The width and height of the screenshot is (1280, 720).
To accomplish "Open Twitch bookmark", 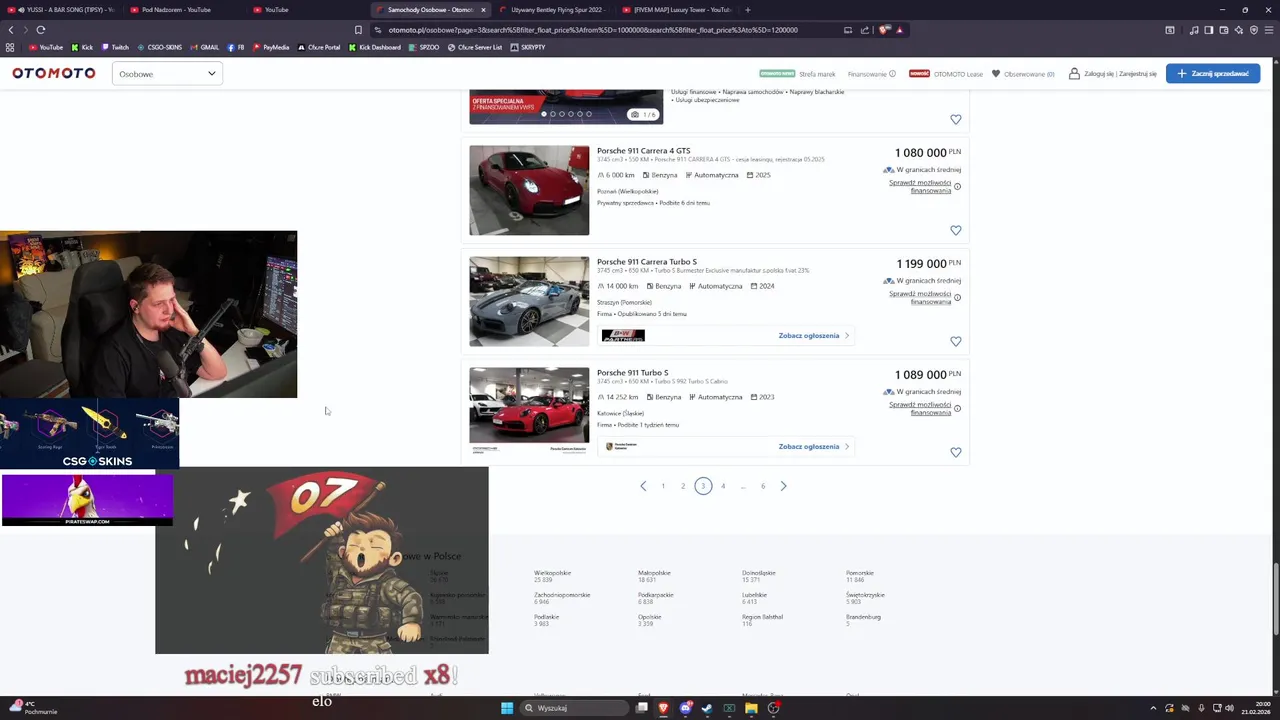I will click(114, 47).
